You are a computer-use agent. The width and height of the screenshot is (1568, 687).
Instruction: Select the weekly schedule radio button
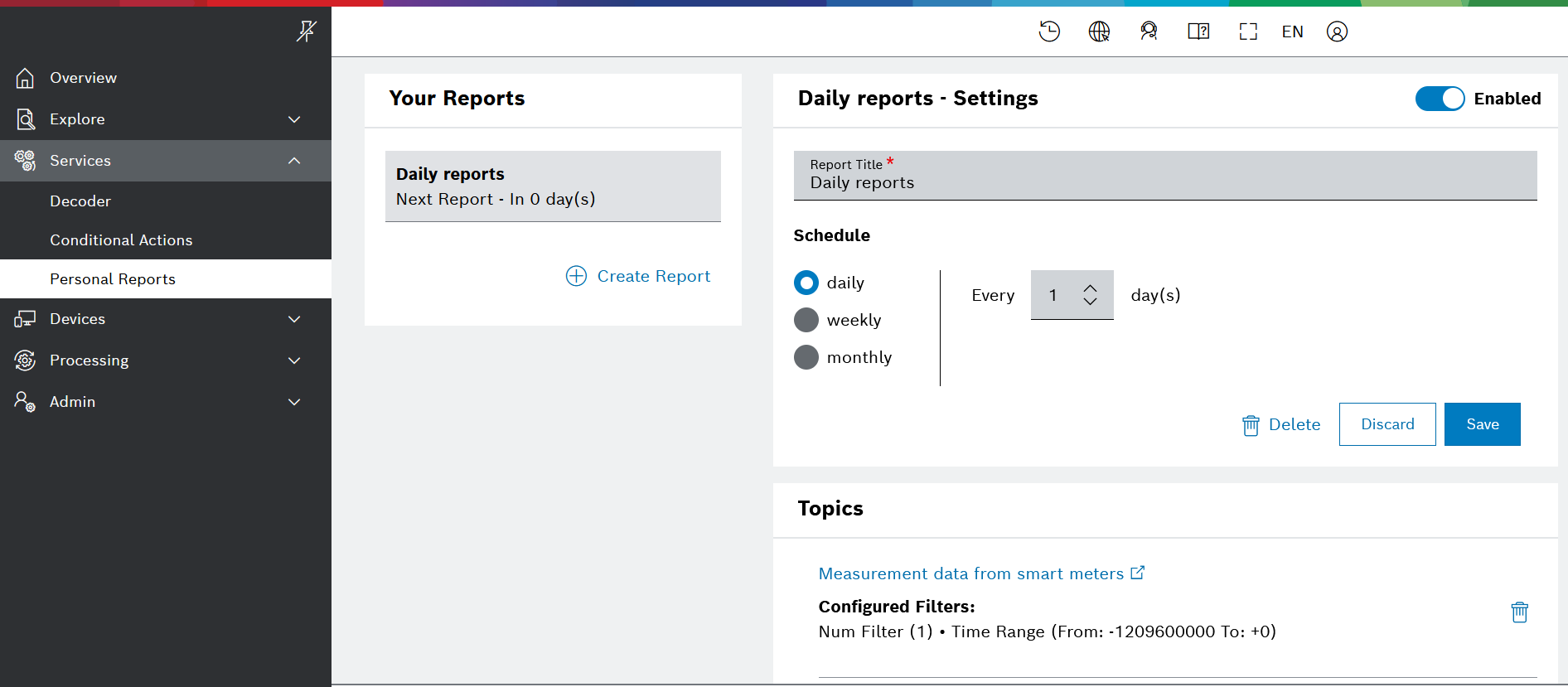806,320
